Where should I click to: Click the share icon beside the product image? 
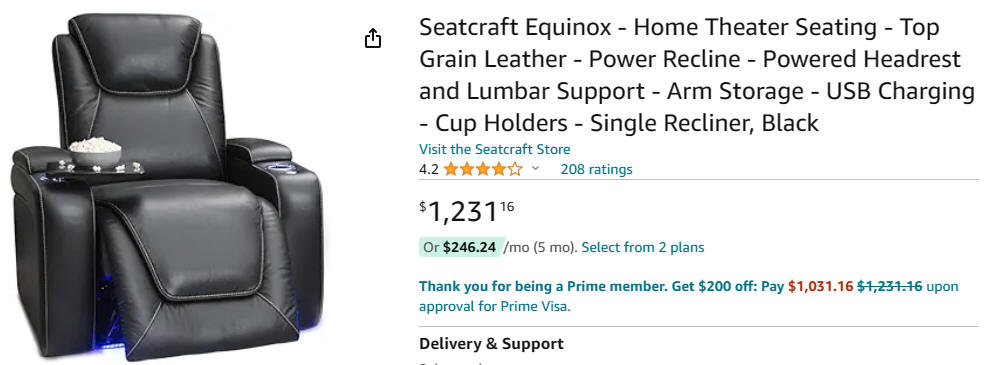click(373, 38)
